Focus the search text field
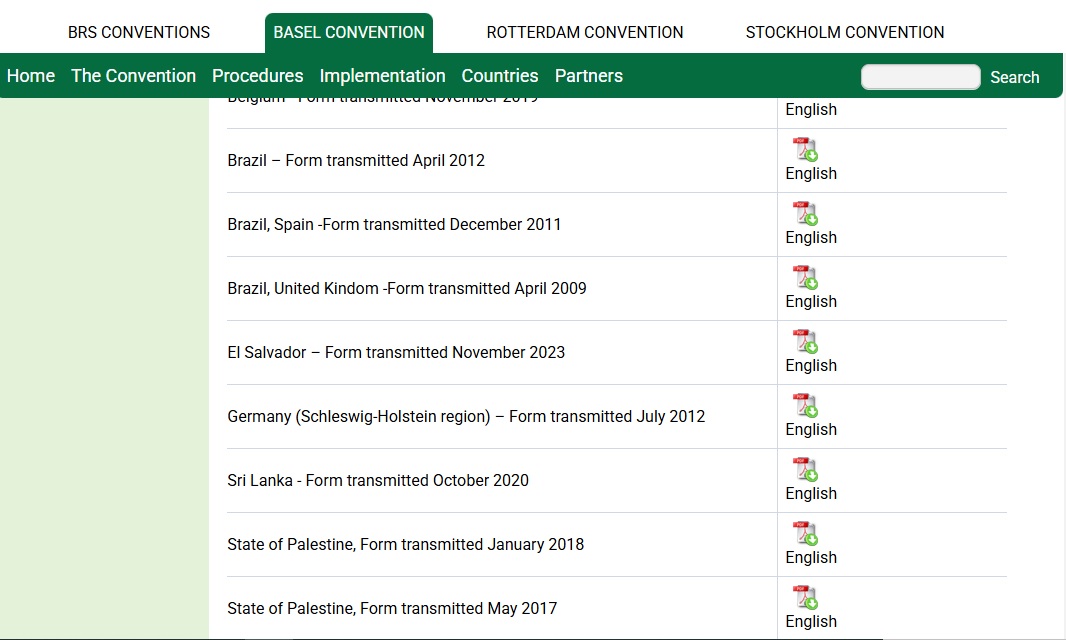The width and height of the screenshot is (1066, 640). tap(920, 77)
